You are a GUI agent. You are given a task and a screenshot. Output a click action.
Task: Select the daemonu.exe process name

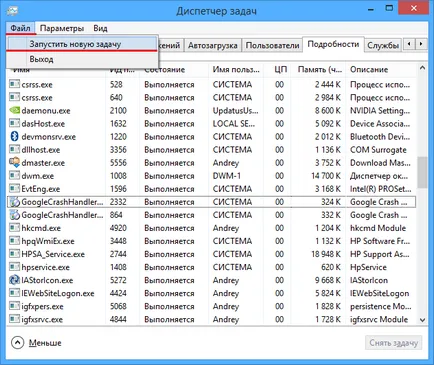pyautogui.click(x=46, y=110)
